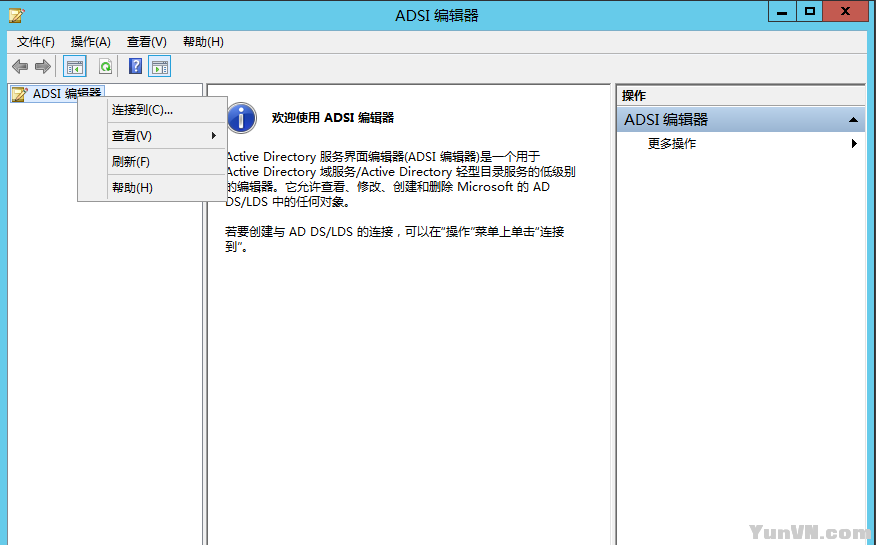Screen dimensions: 876x545
Task: Select 查看(V) in the context menu
Action: click(x=153, y=136)
